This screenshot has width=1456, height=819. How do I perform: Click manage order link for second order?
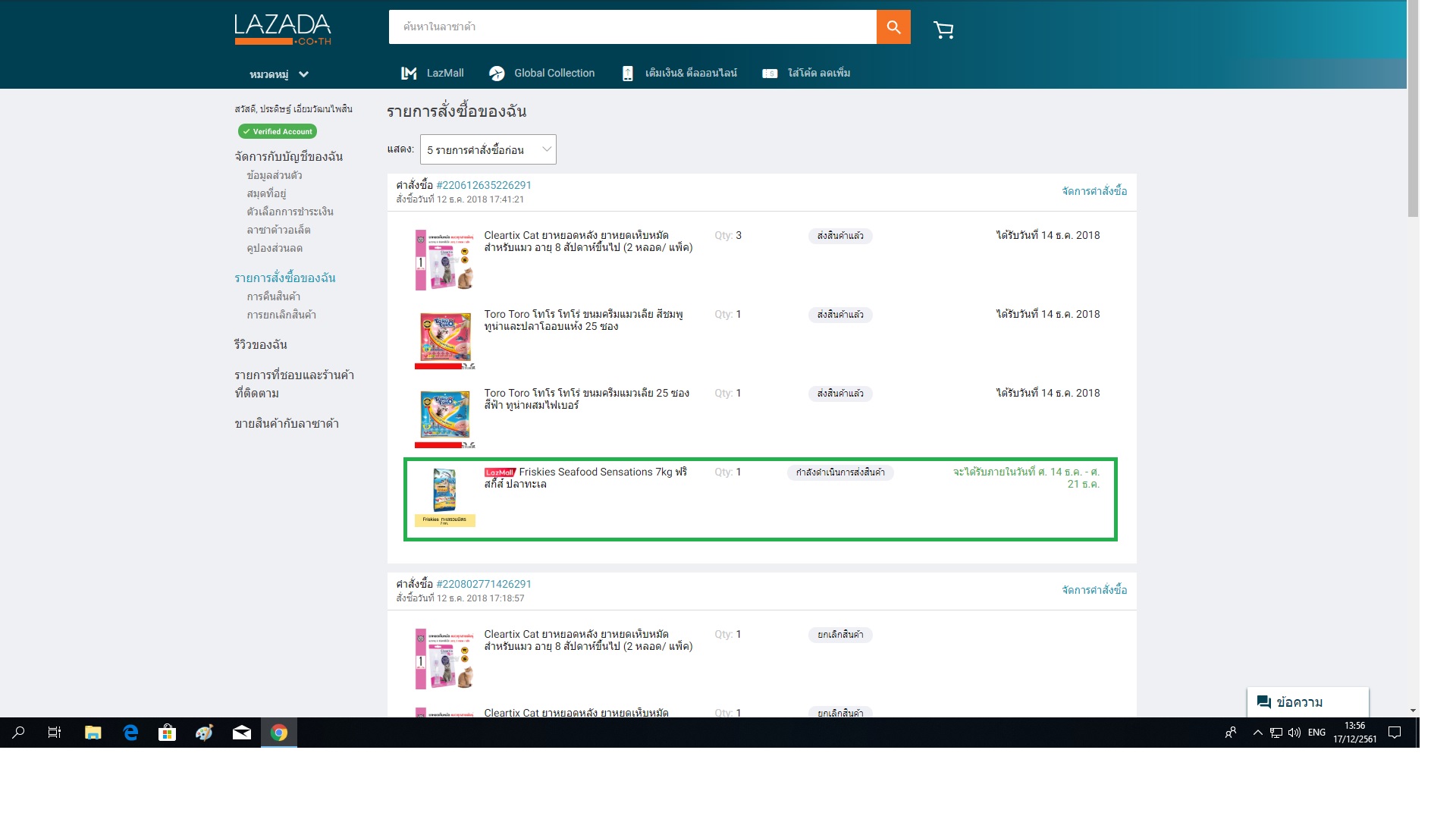pos(1094,590)
